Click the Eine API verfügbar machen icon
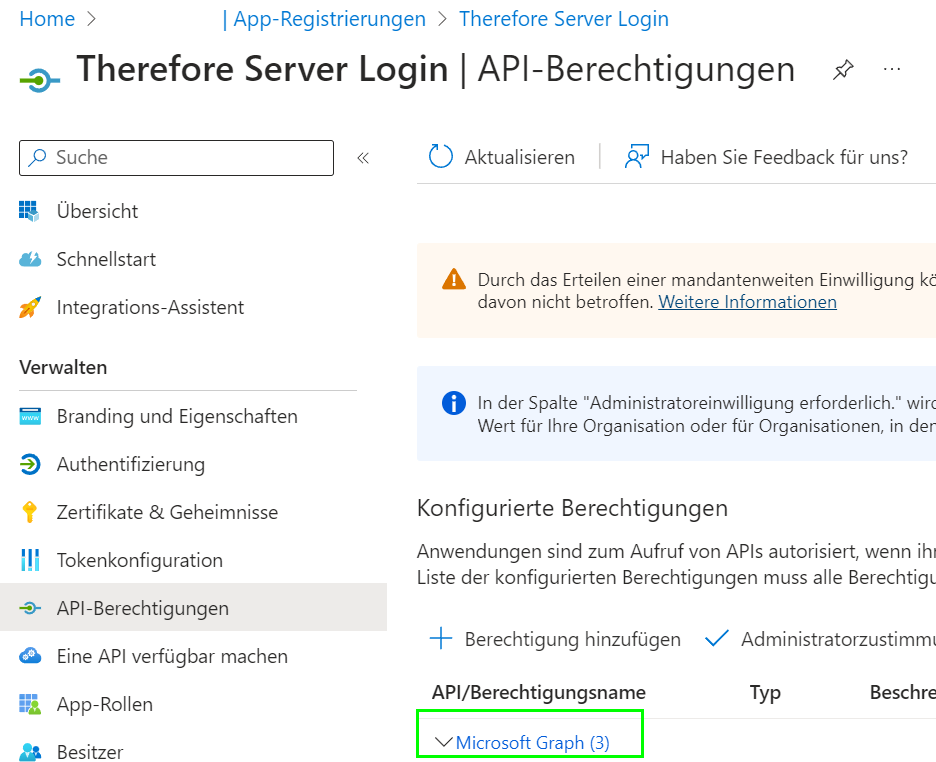 tap(30, 656)
